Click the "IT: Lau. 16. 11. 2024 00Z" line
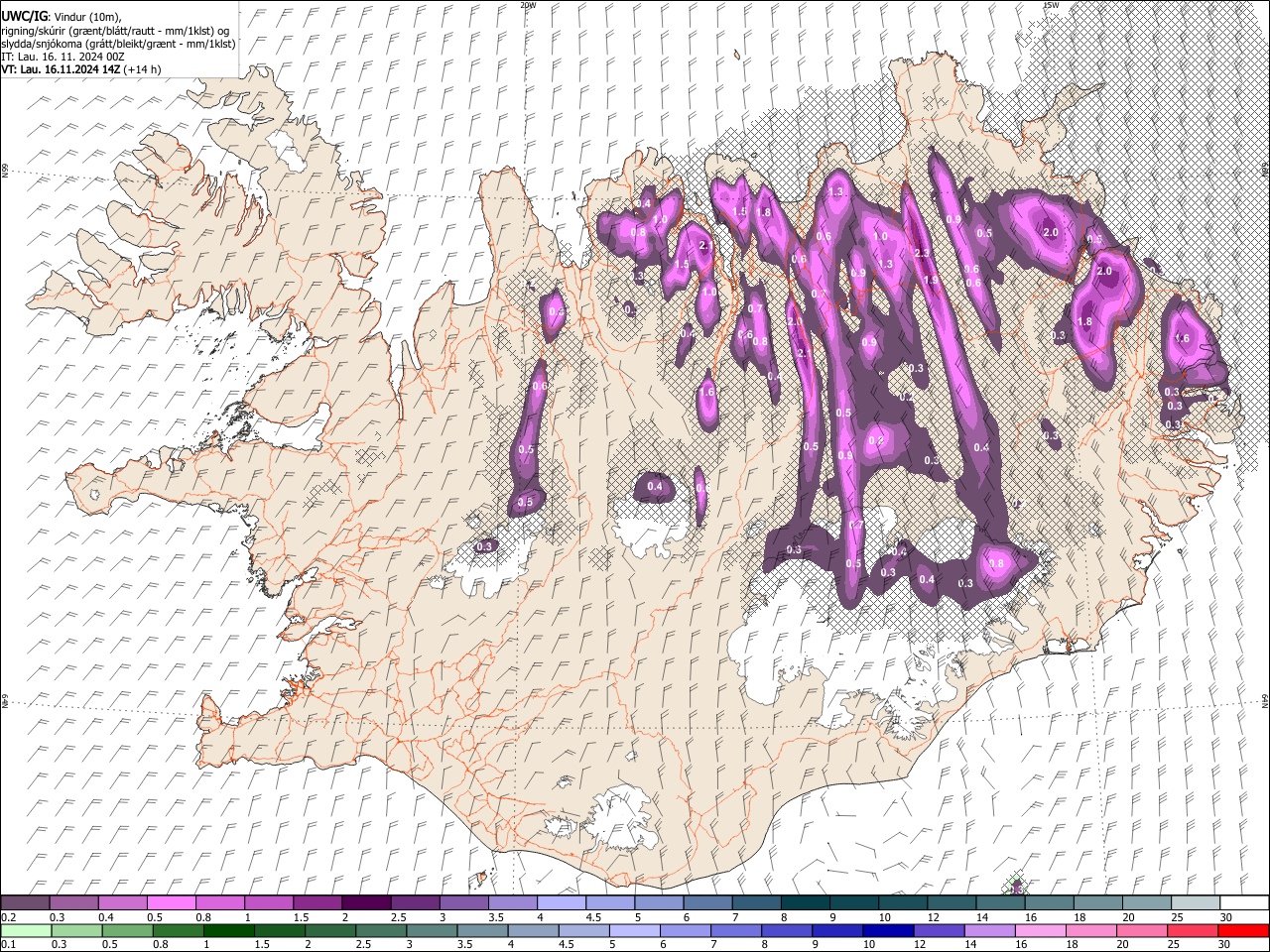Screen dimensions: 1270x952 (x=63, y=57)
